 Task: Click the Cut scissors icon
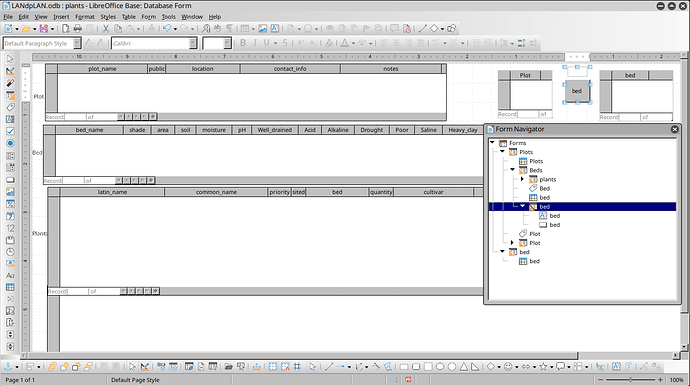(x=106, y=29)
